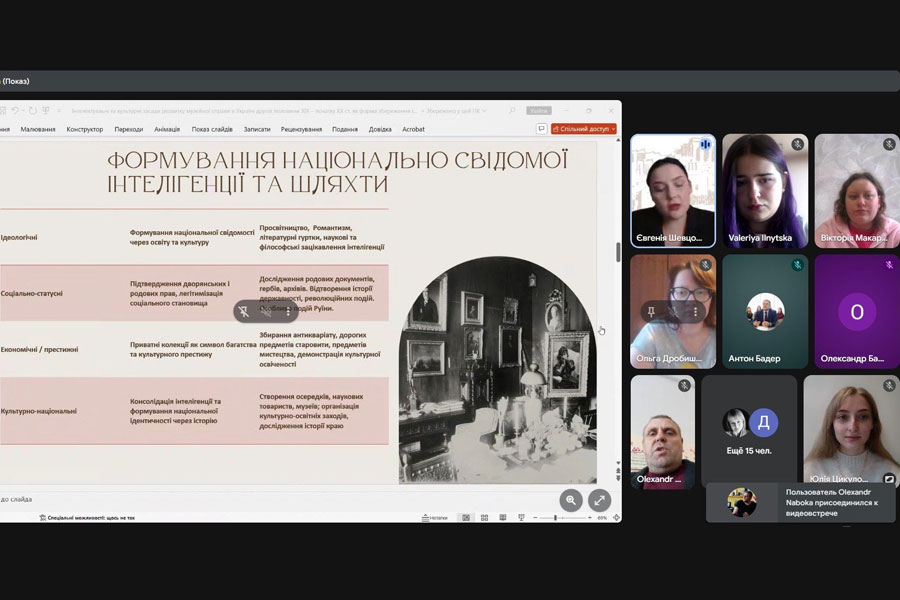Adjust PowerPoint zoom slider handle

[555, 518]
